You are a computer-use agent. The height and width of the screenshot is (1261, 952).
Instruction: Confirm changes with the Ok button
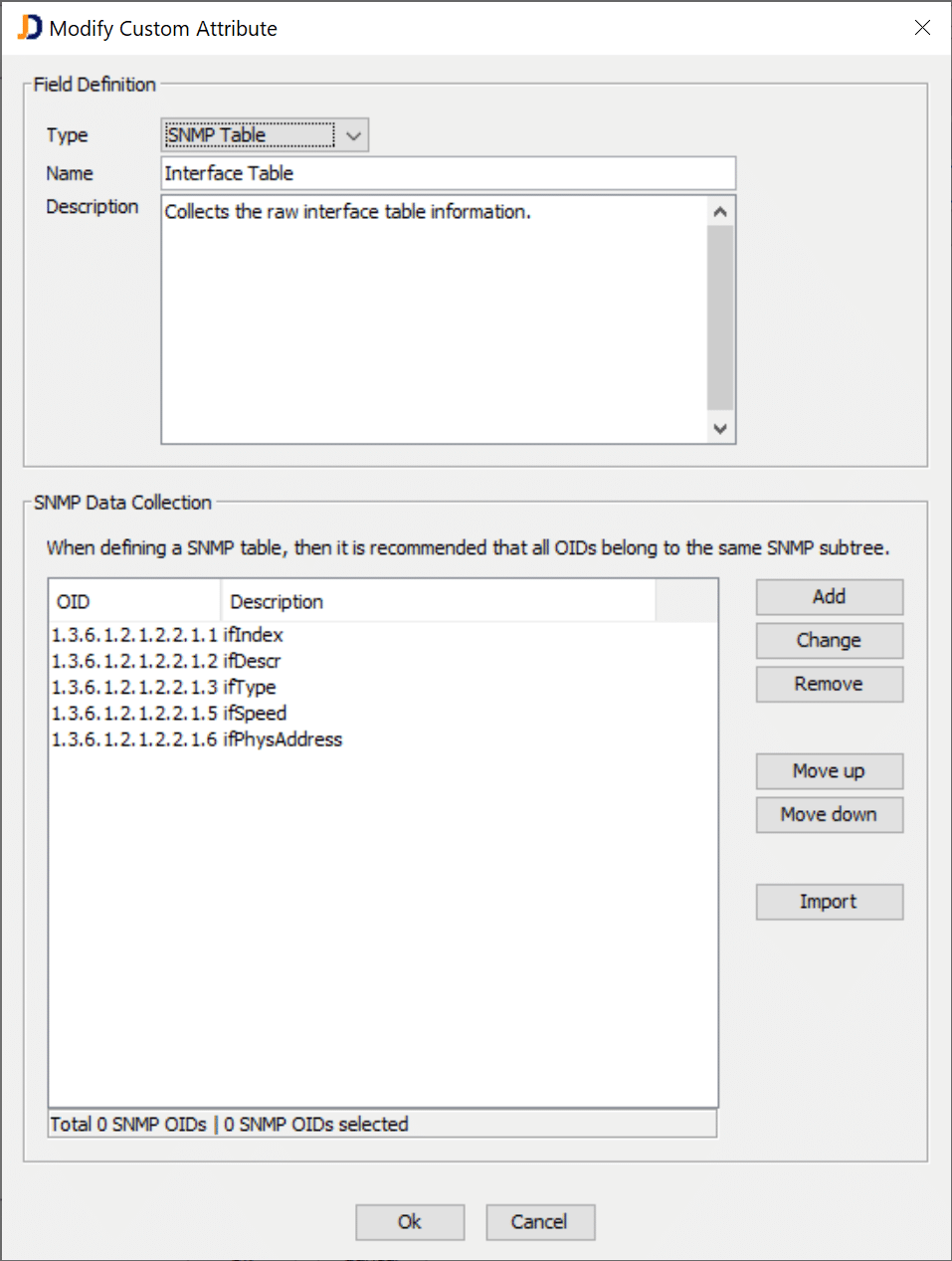point(409,1222)
